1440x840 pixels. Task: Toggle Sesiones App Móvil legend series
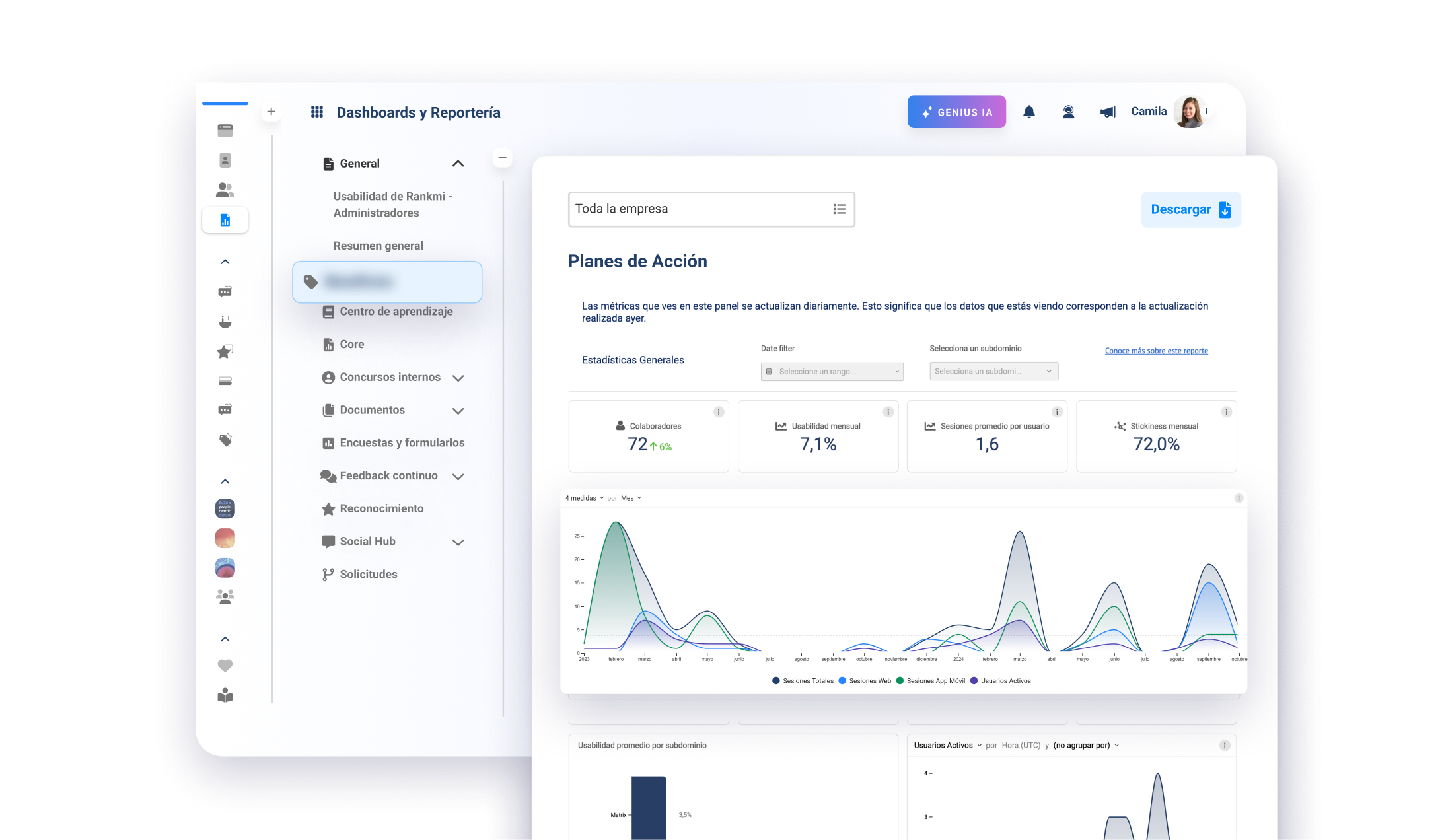(x=930, y=681)
